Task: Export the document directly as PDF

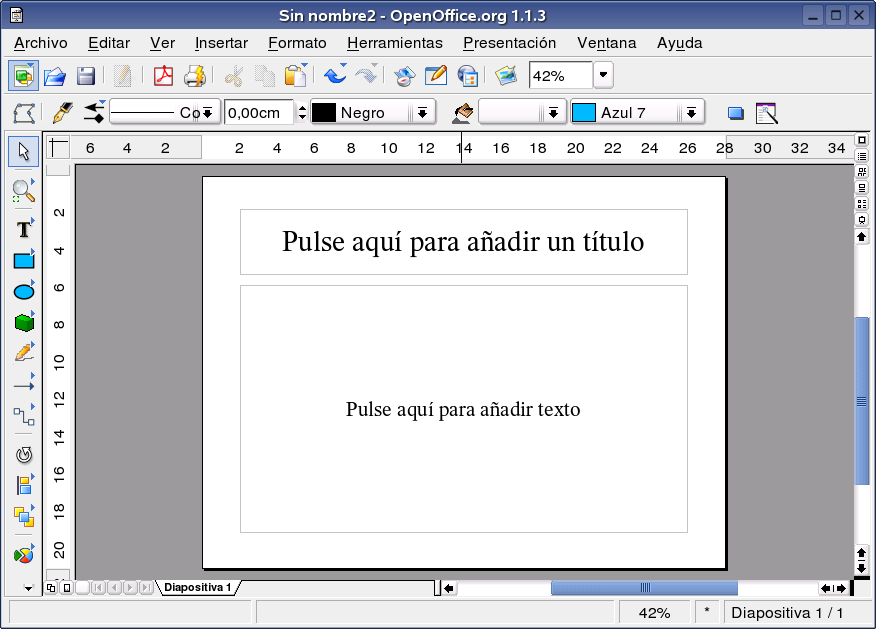Action: pyautogui.click(x=163, y=75)
